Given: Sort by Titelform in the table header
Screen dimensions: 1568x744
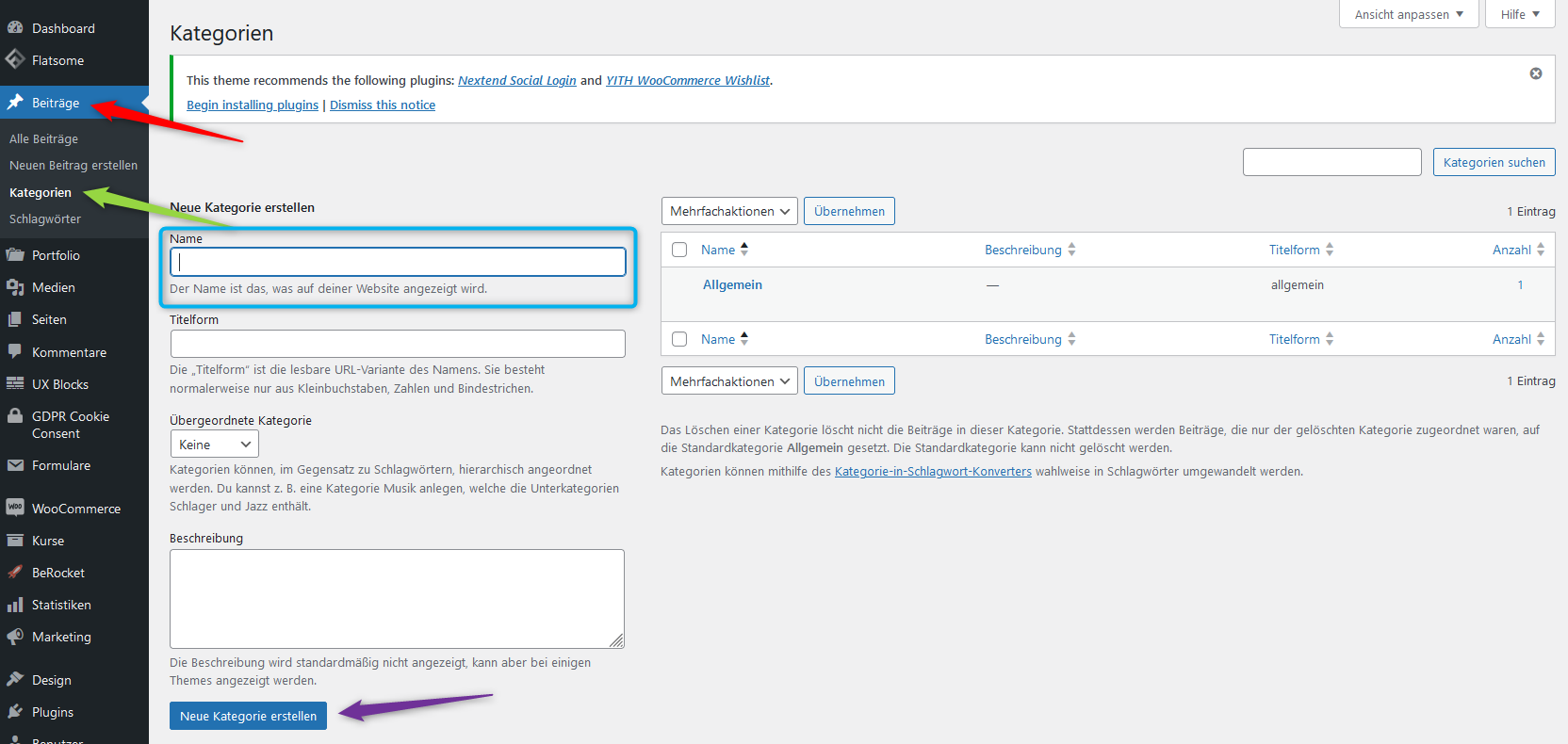Looking at the screenshot, I should point(1301,250).
